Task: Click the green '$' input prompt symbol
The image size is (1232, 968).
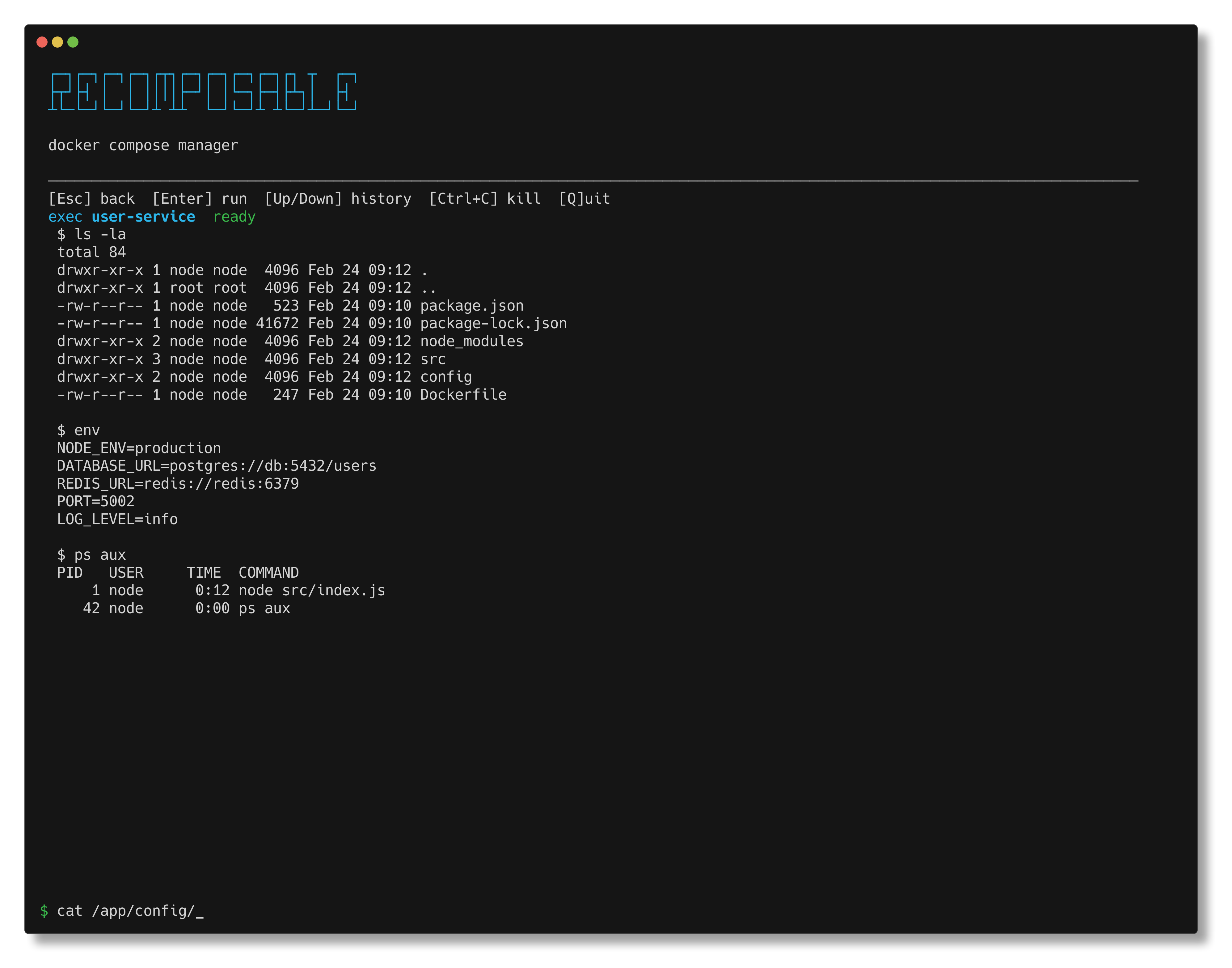Action: click(x=44, y=911)
